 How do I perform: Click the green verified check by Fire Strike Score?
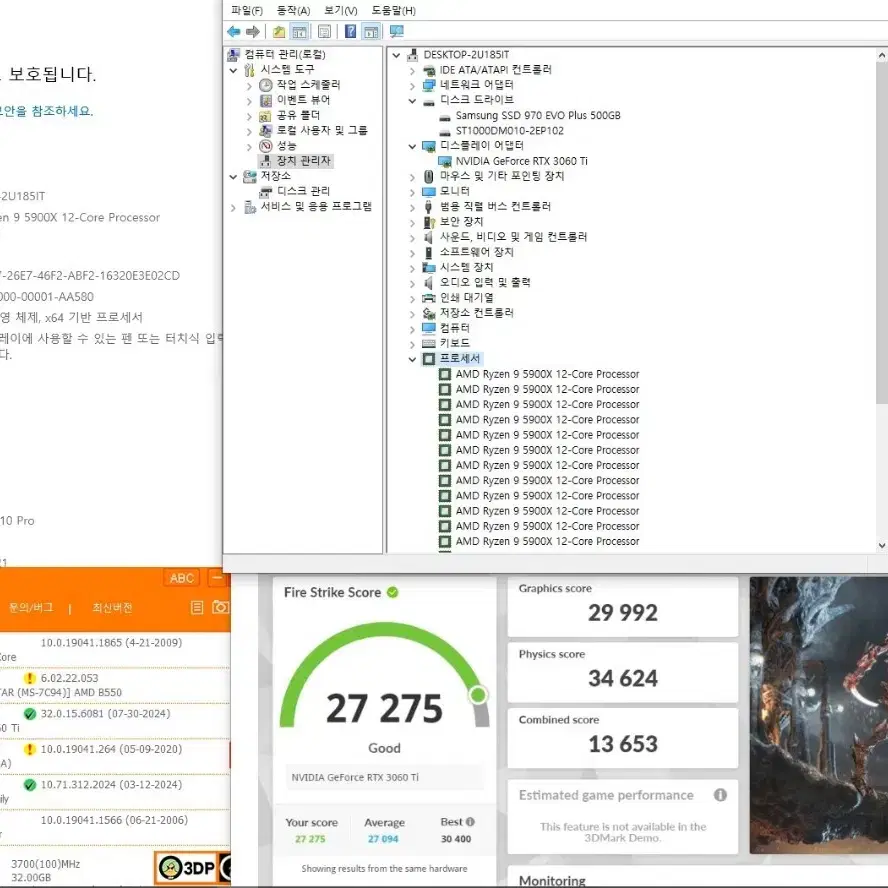pyautogui.click(x=392, y=592)
